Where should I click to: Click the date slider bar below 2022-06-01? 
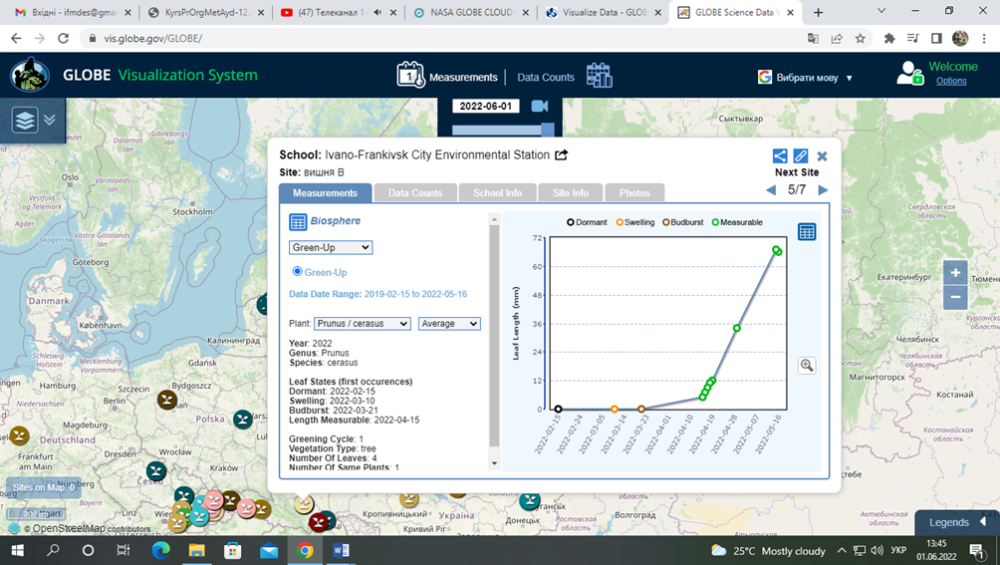click(x=500, y=129)
